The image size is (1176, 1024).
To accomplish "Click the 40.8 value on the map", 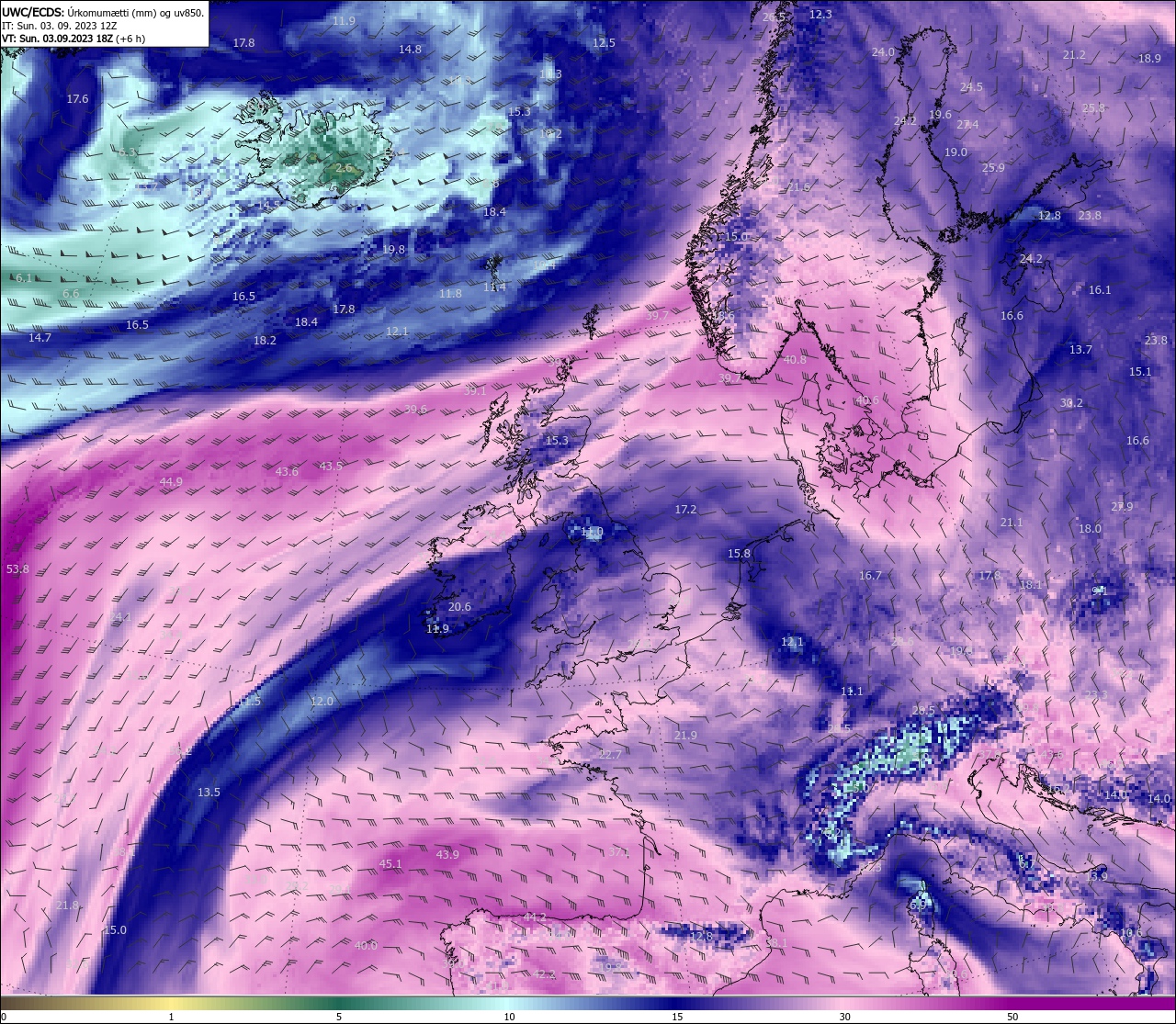I will click(x=795, y=360).
